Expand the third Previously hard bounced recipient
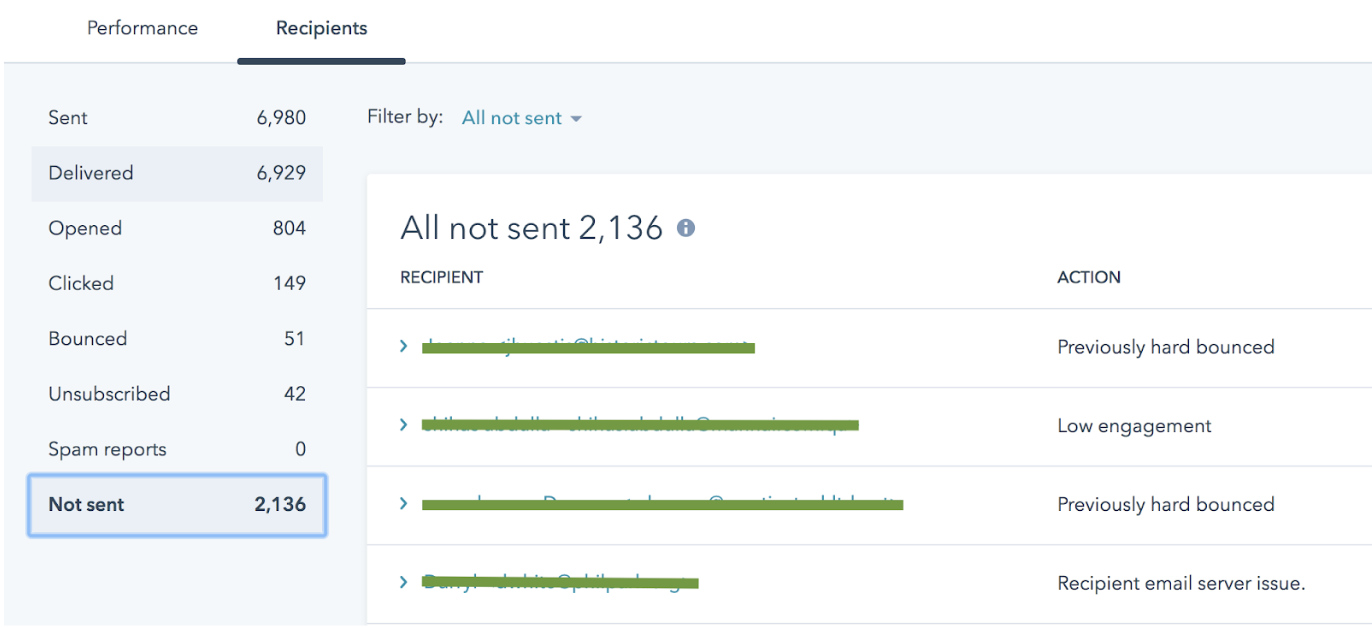Image resolution: width=1372 pixels, height=628 pixels. pyautogui.click(x=403, y=504)
